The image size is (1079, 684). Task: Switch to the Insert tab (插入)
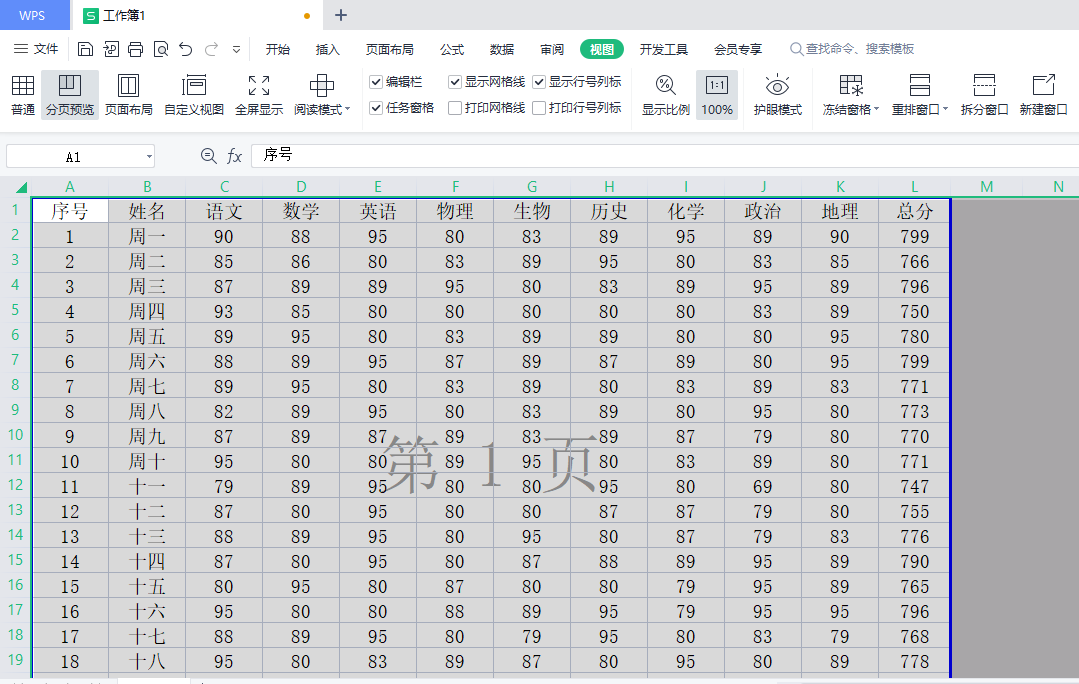click(328, 49)
